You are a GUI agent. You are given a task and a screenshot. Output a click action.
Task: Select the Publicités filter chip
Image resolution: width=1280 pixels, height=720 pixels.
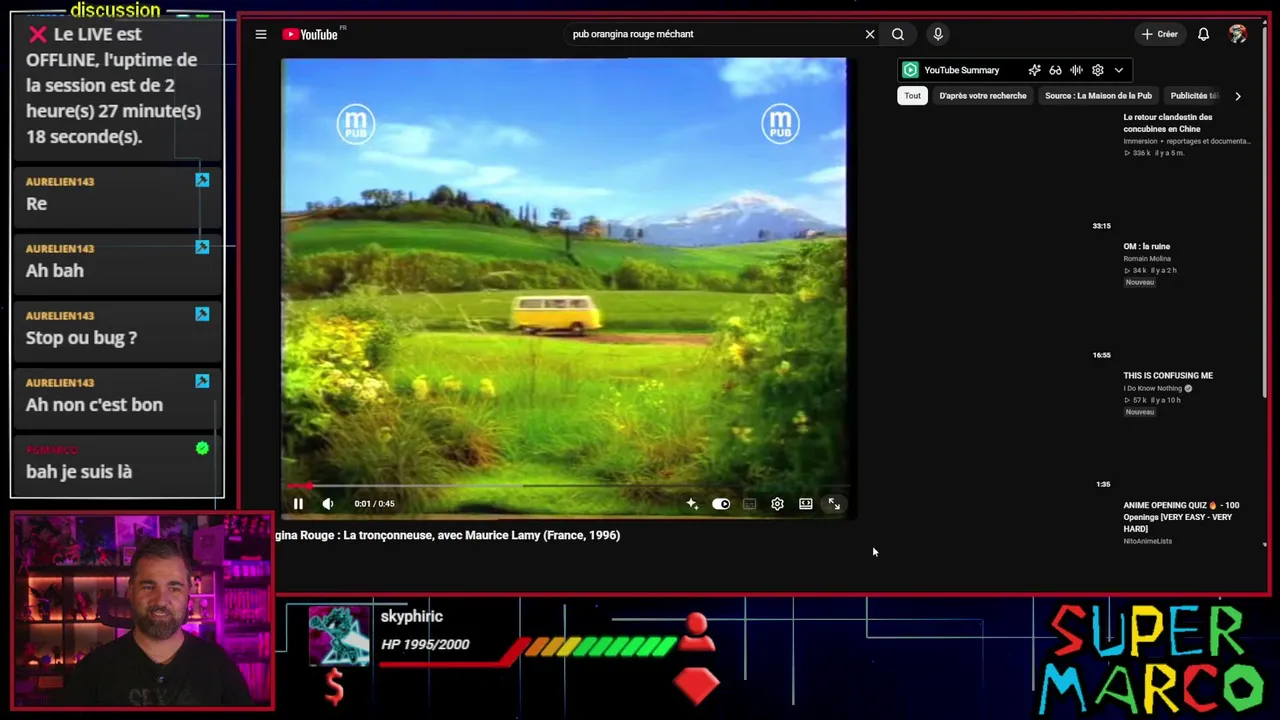1194,96
